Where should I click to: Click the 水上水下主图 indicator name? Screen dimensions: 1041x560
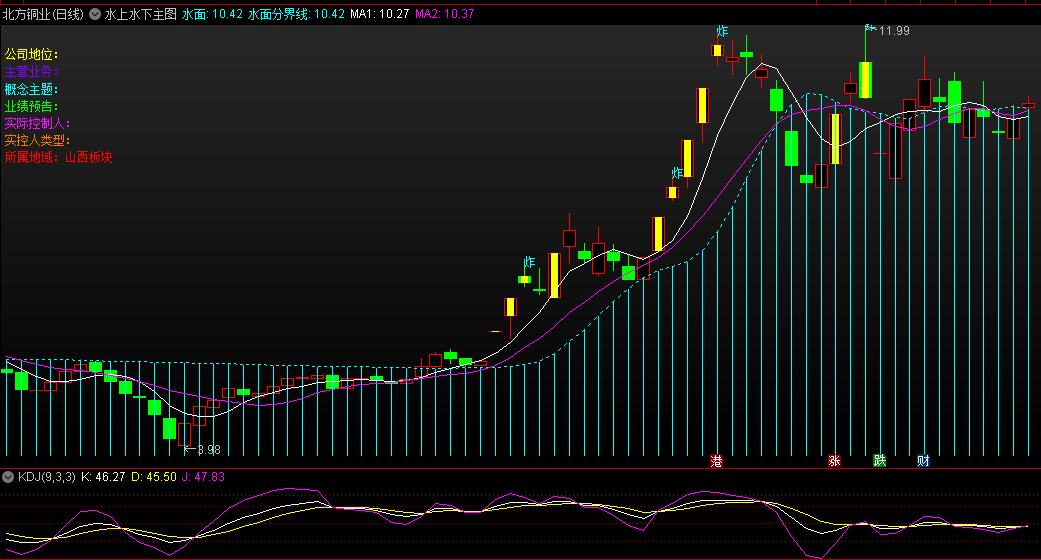(x=141, y=15)
